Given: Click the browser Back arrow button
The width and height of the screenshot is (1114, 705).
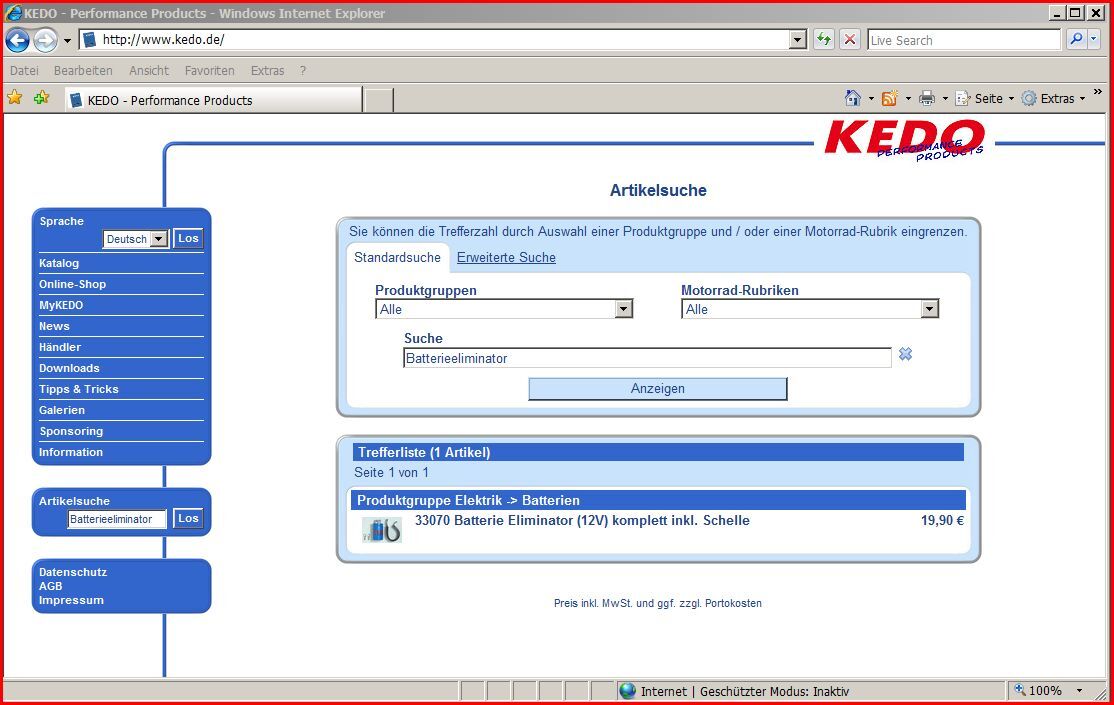Looking at the screenshot, I should click(x=17, y=40).
